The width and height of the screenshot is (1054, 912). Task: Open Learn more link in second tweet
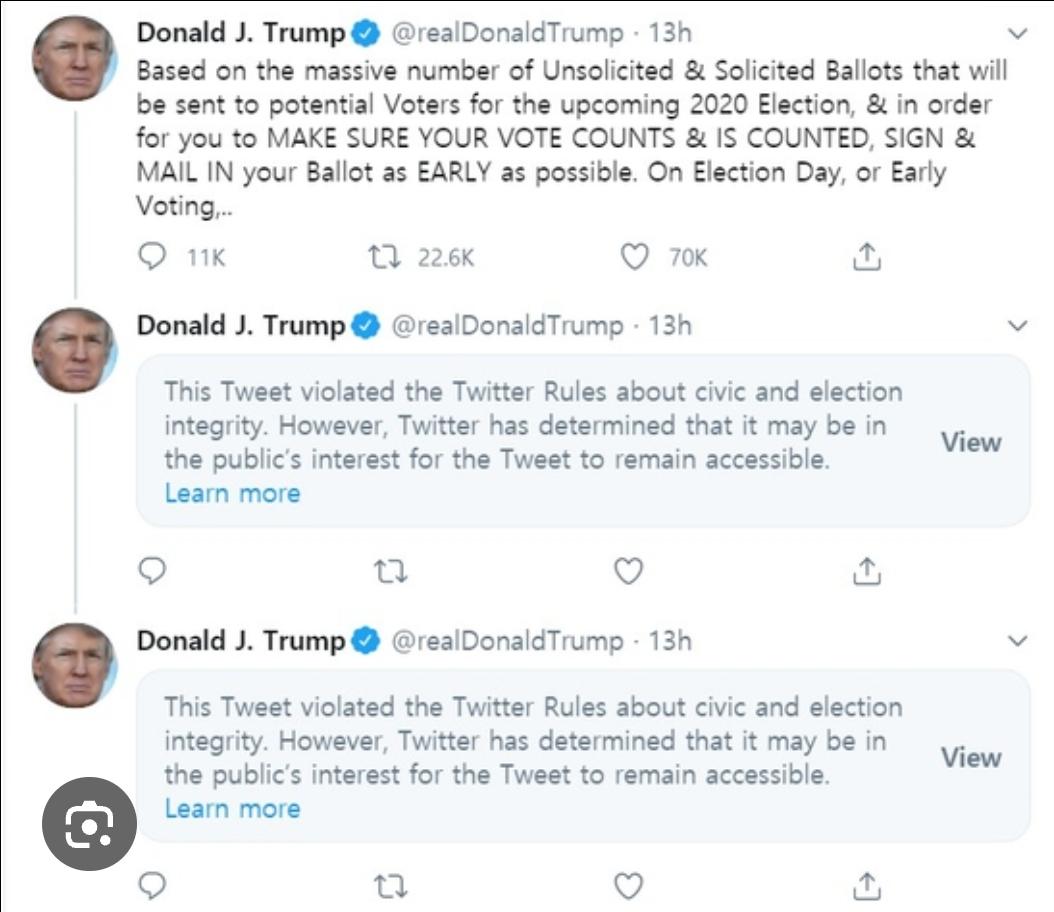[232, 493]
